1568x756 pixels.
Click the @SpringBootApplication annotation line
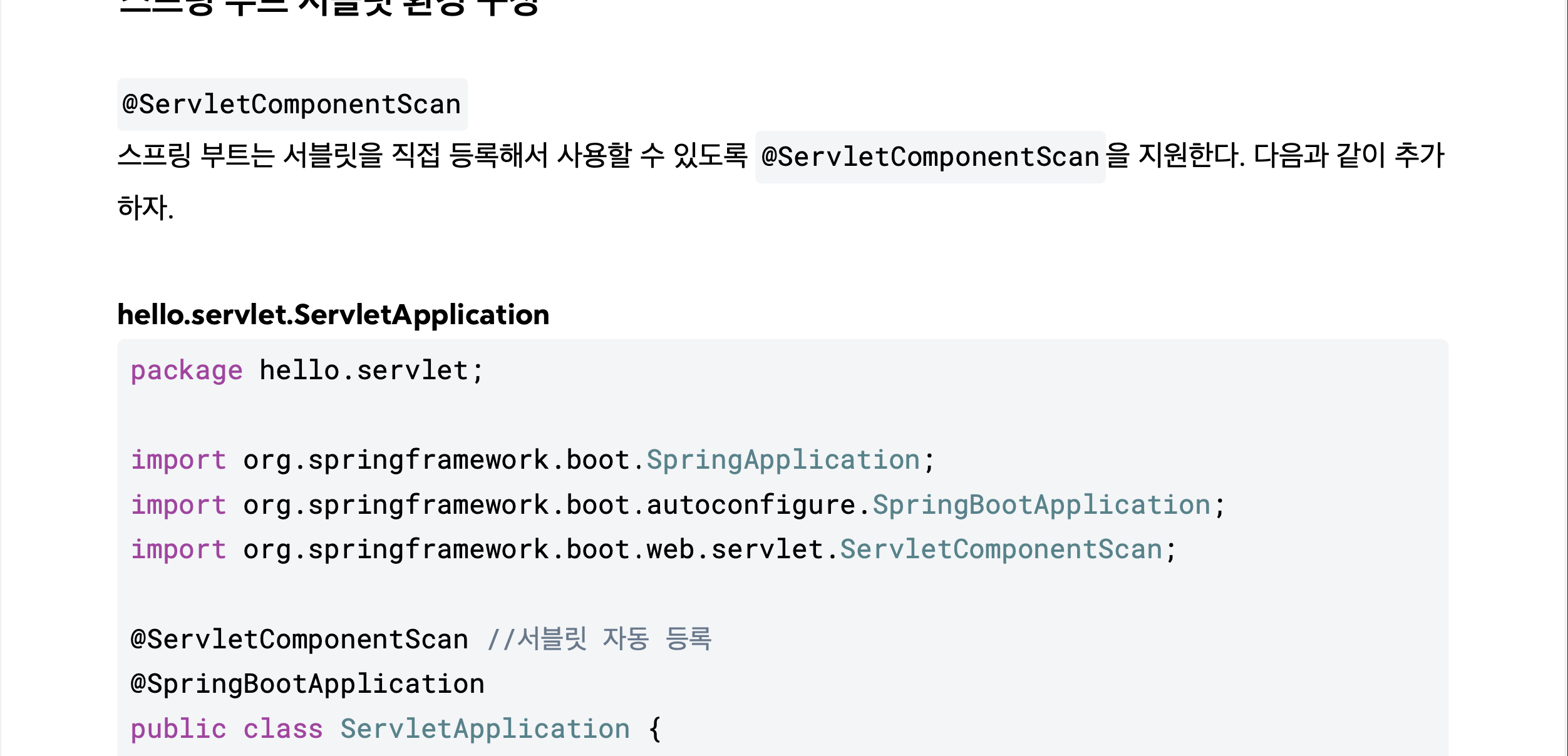pyautogui.click(x=307, y=684)
